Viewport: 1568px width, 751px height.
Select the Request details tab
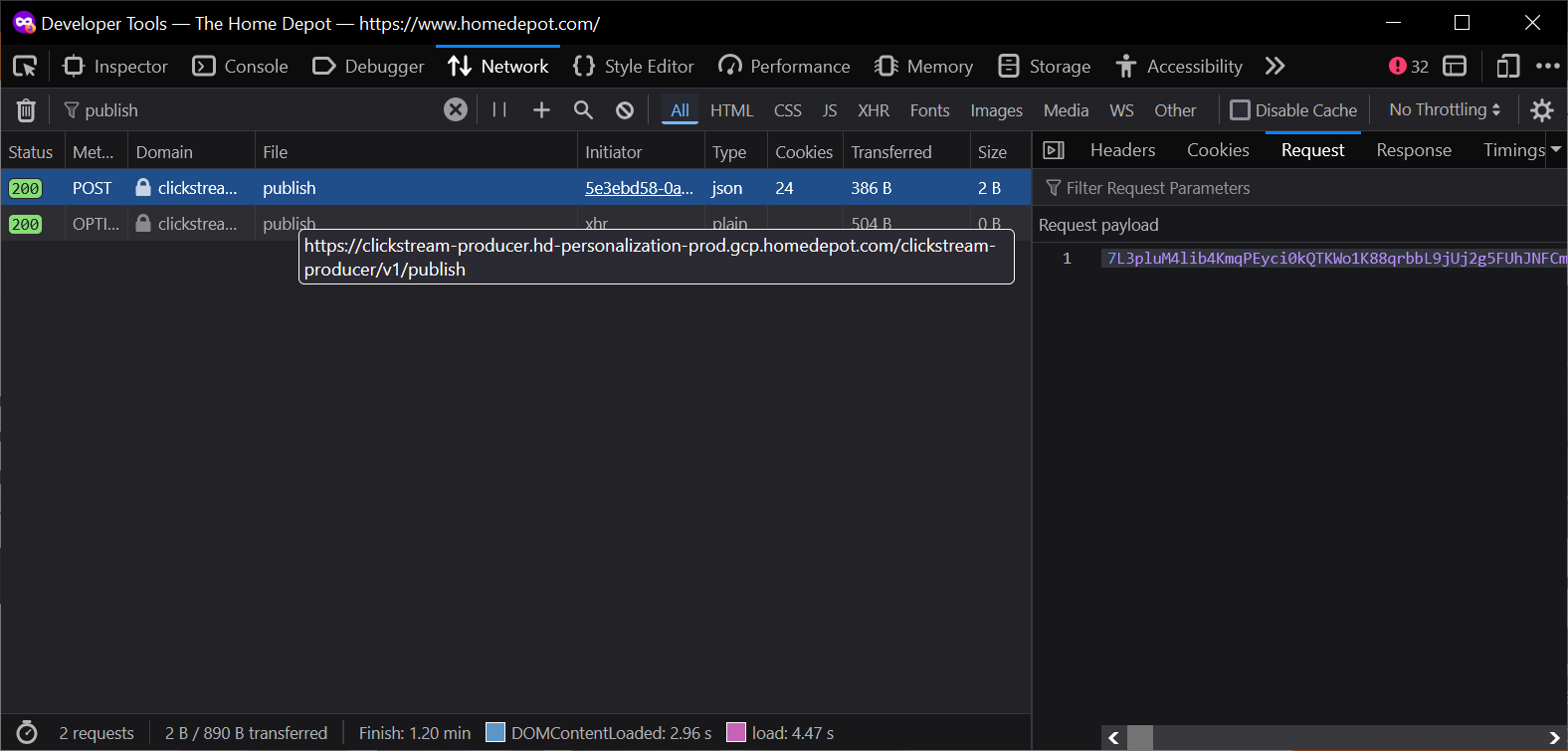pyautogui.click(x=1312, y=150)
